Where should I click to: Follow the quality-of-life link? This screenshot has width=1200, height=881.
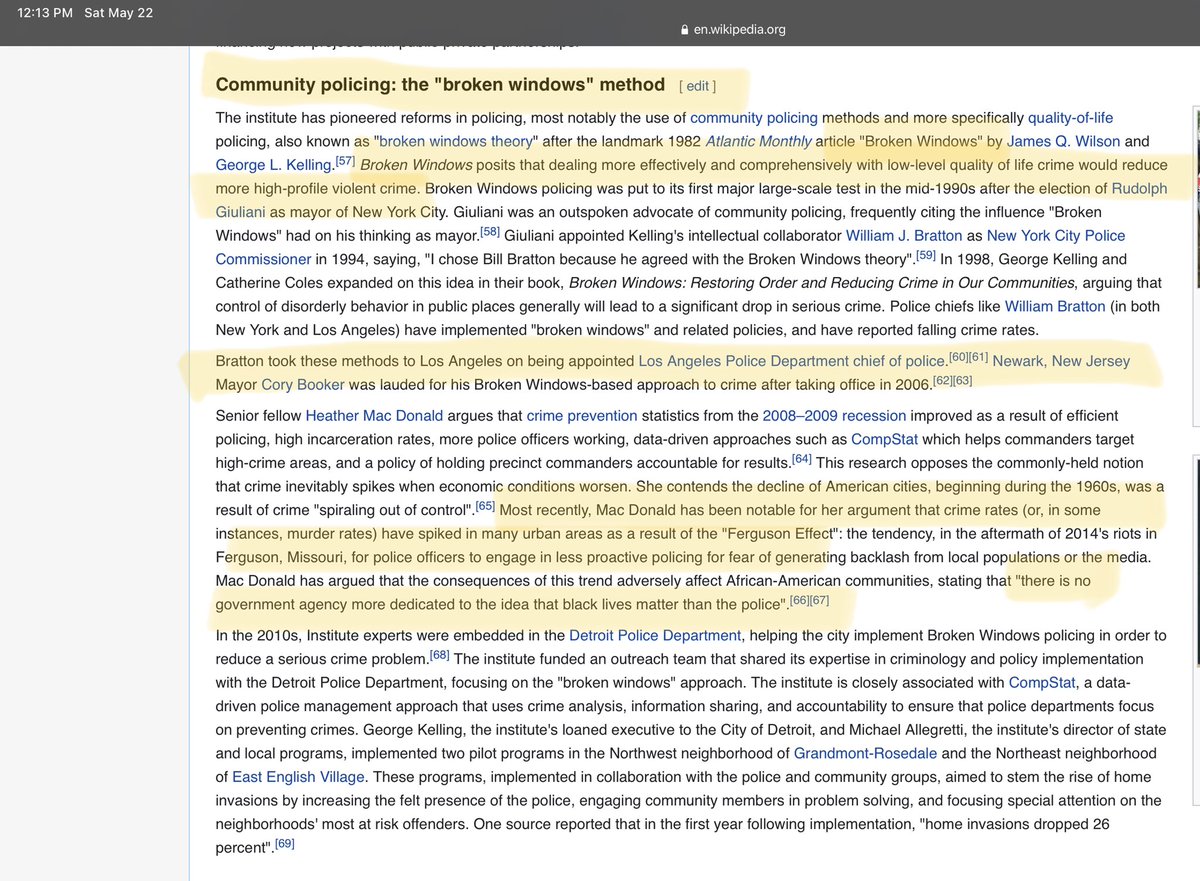[x=1070, y=118]
